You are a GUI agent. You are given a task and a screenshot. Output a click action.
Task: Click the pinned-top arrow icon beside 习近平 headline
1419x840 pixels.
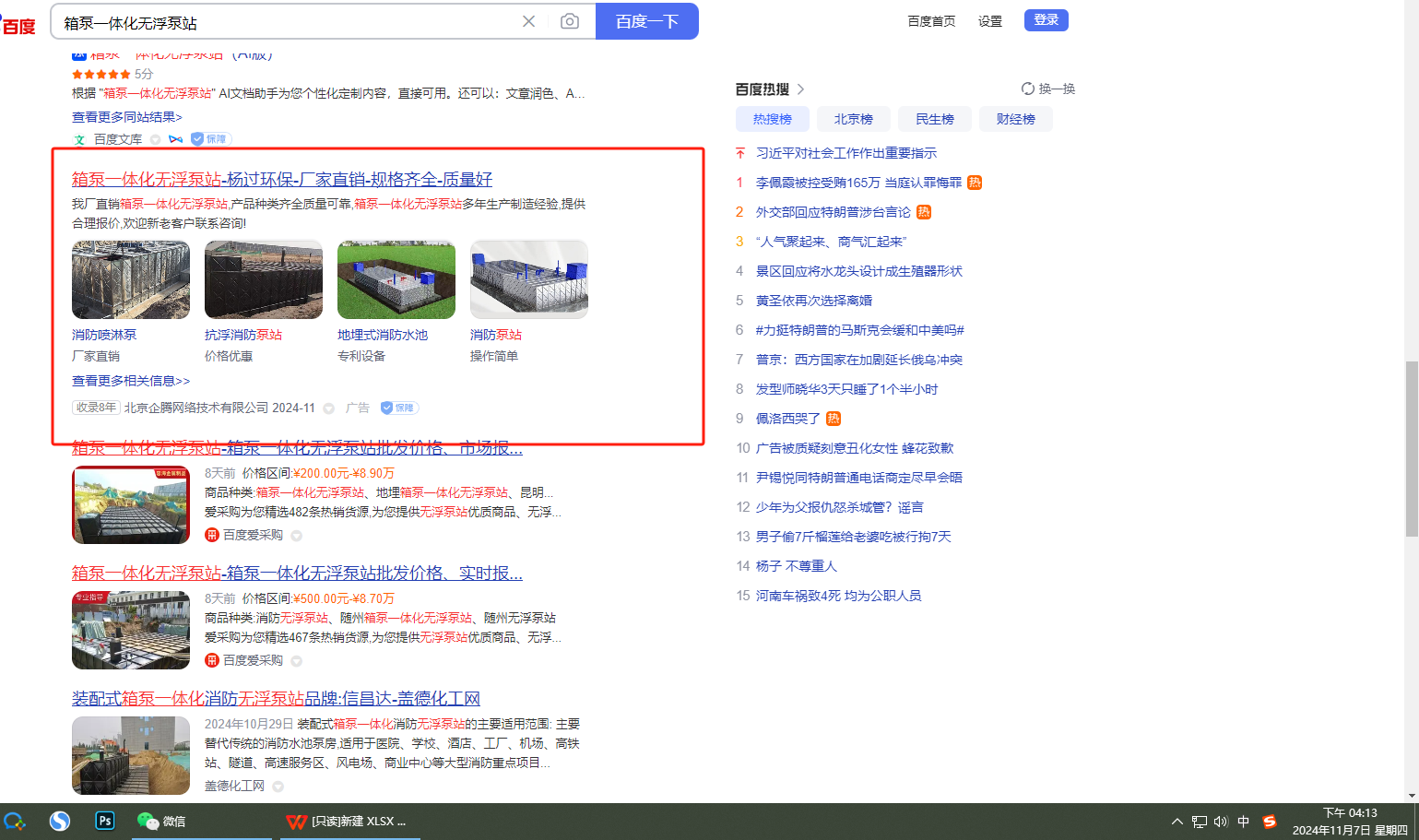pyautogui.click(x=739, y=153)
